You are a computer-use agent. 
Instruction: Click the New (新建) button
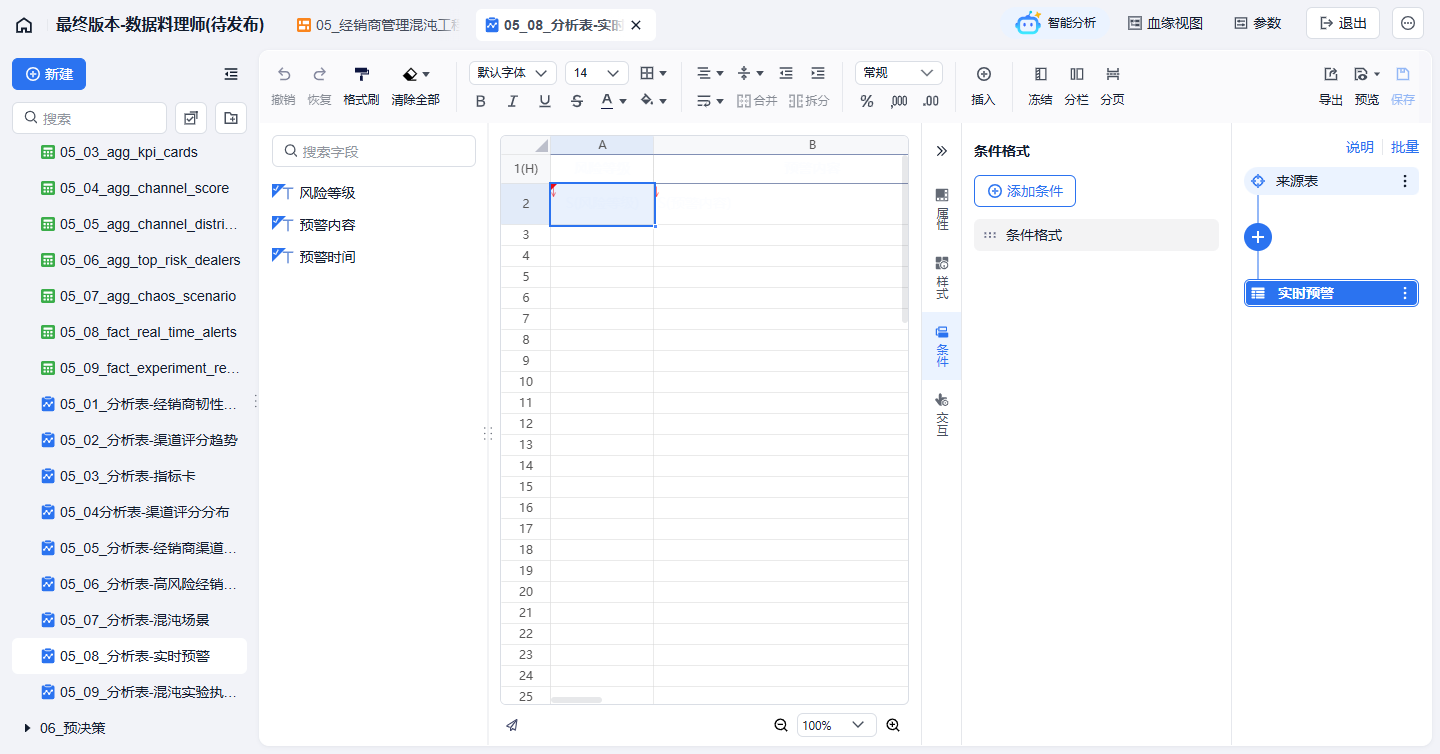[49, 74]
